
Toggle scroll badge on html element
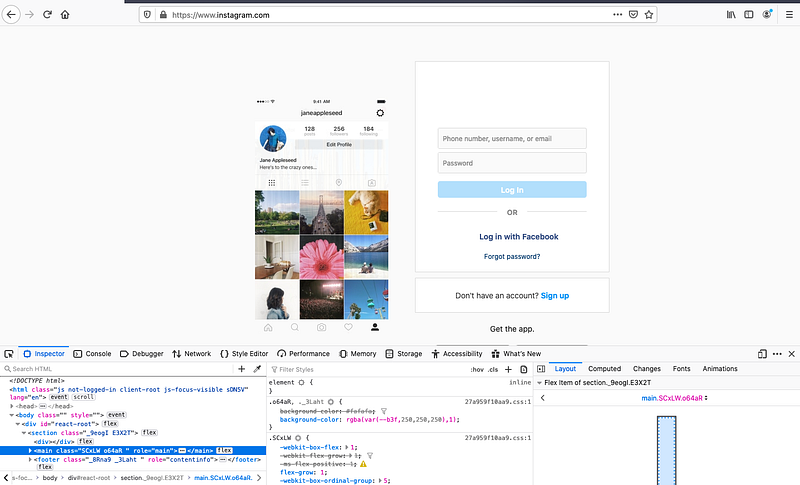pos(83,397)
